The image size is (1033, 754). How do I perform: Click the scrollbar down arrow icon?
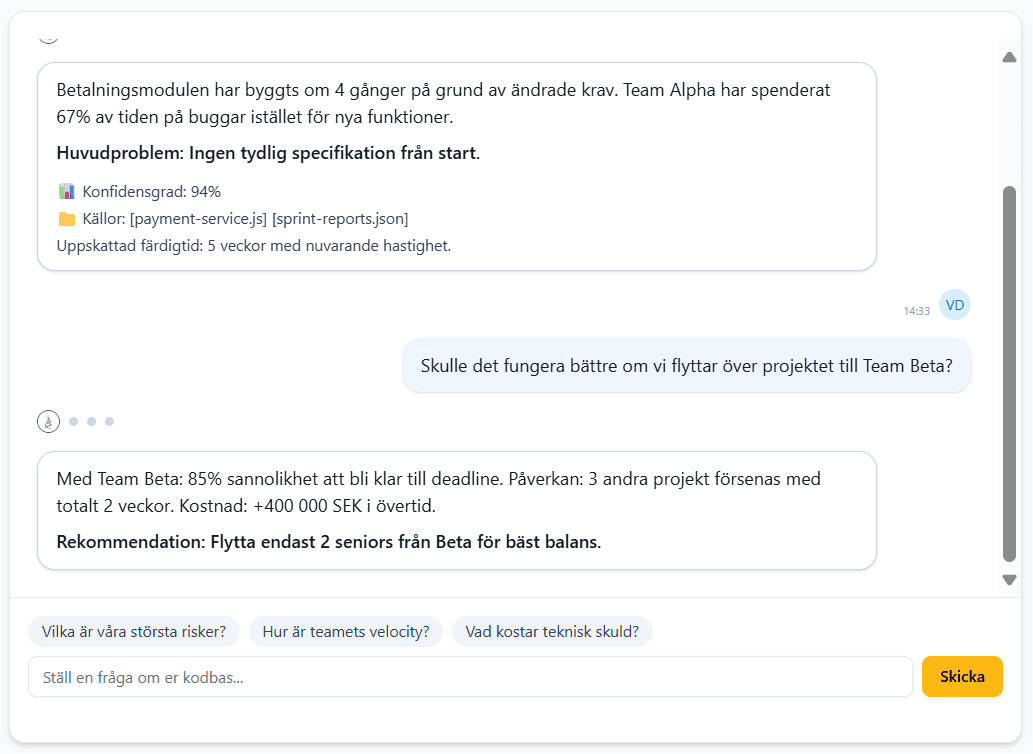coord(1009,578)
